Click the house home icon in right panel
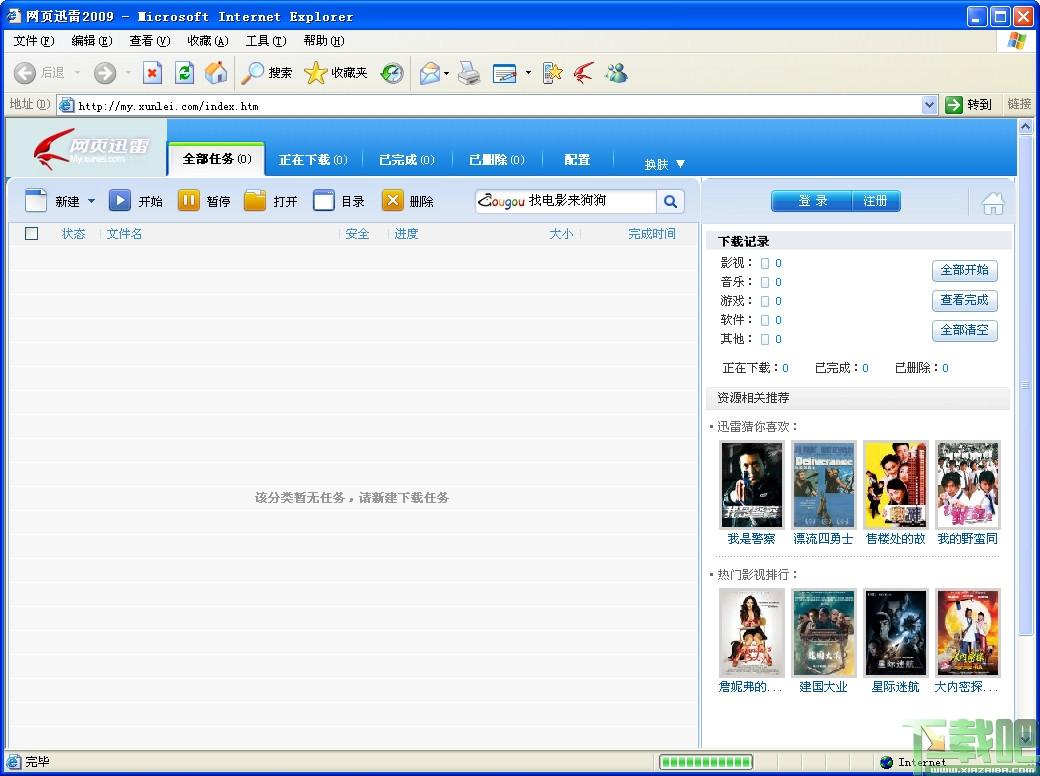Image resolution: width=1040 pixels, height=776 pixels. pyautogui.click(x=993, y=203)
